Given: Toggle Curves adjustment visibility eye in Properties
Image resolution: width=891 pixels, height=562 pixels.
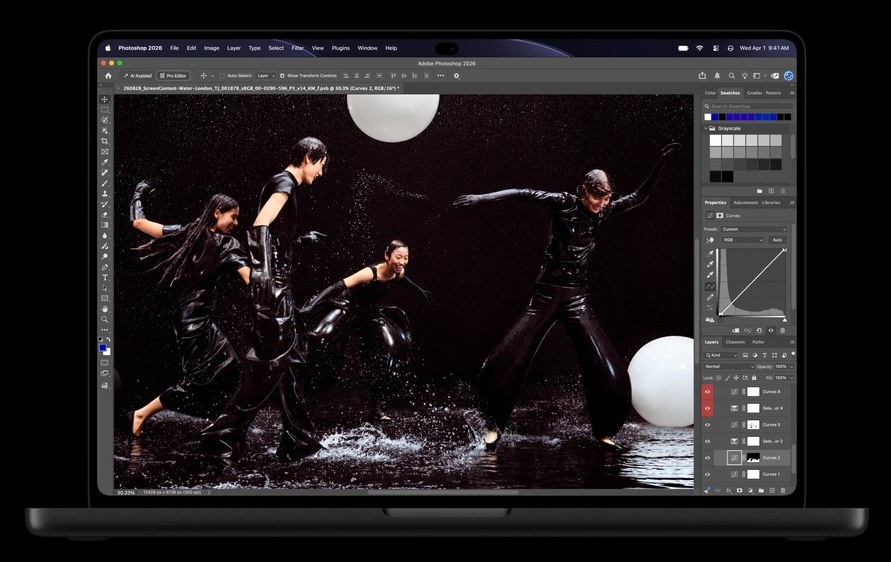Looking at the screenshot, I should click(x=771, y=330).
